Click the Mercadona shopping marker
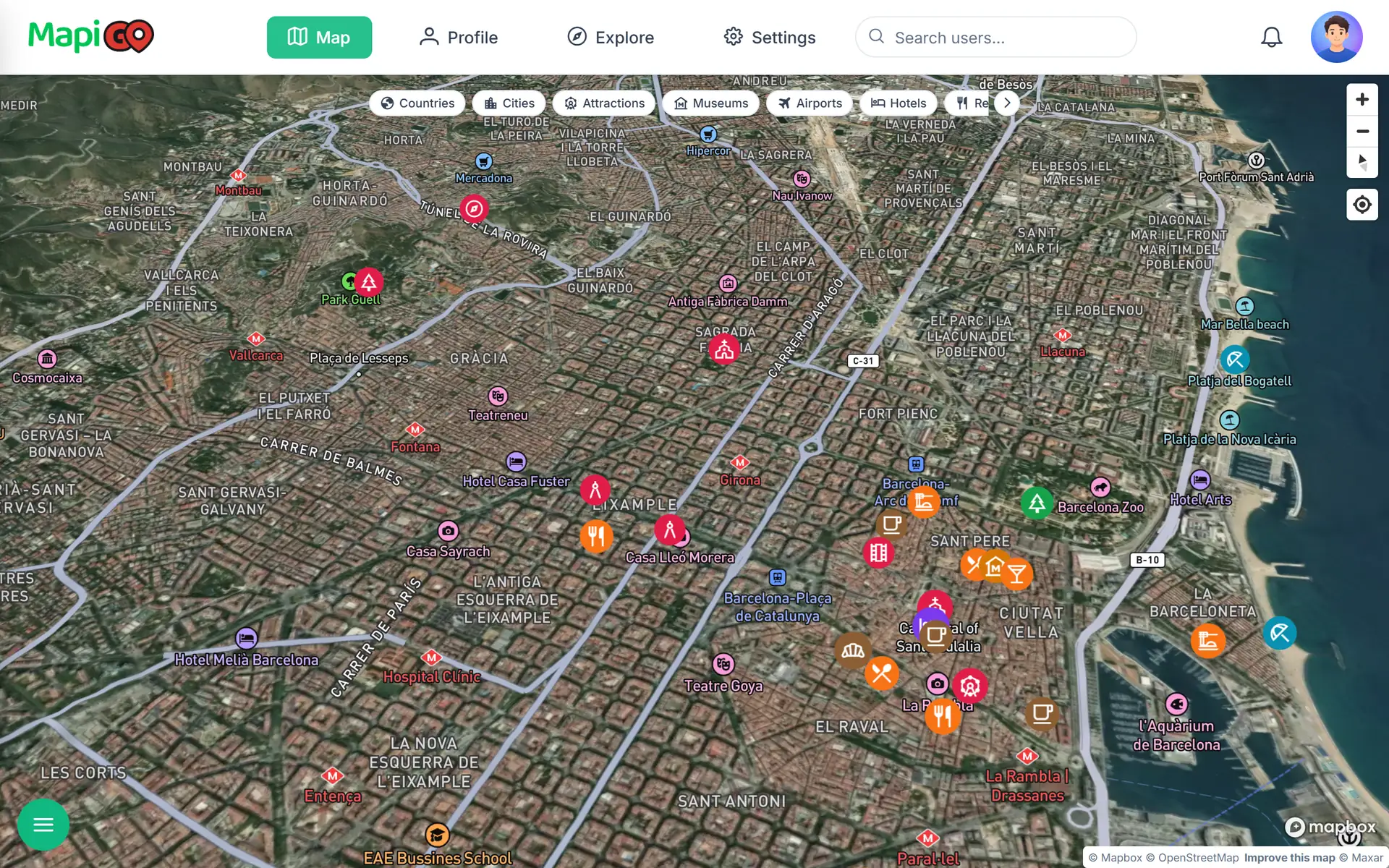1389x868 pixels. (483, 161)
